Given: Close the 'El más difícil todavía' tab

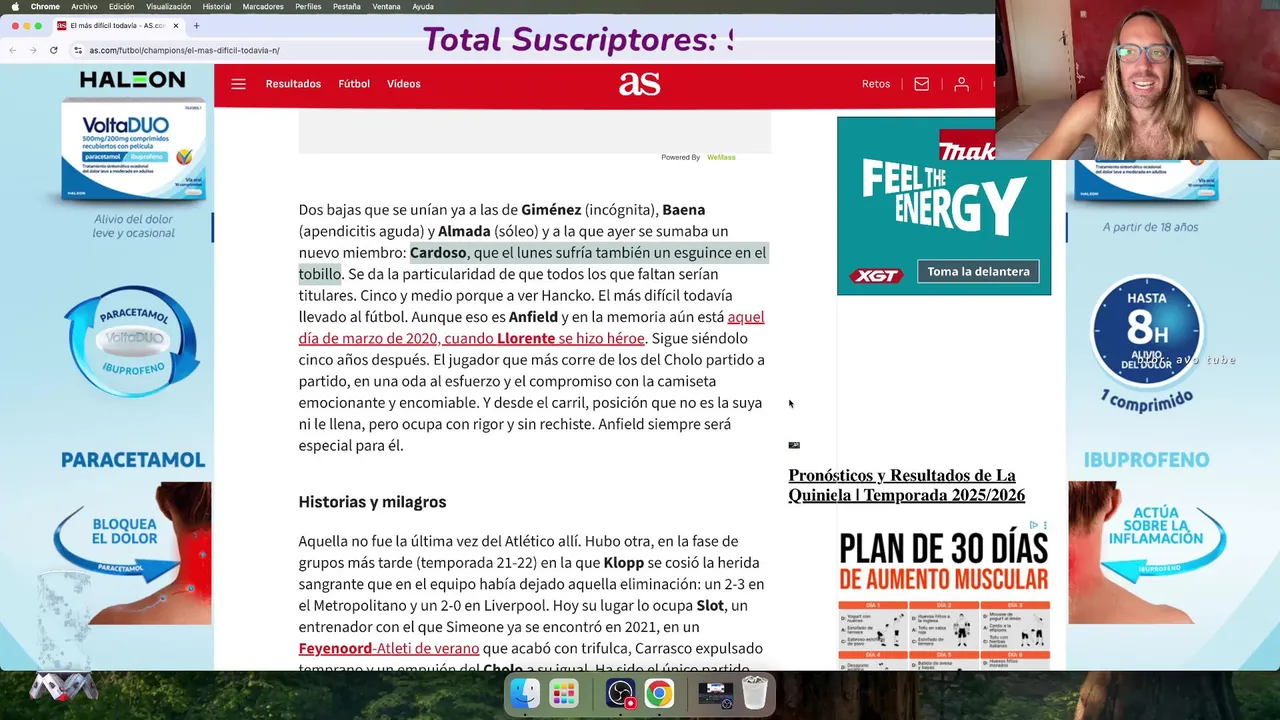Looking at the screenshot, I should tap(176, 25).
